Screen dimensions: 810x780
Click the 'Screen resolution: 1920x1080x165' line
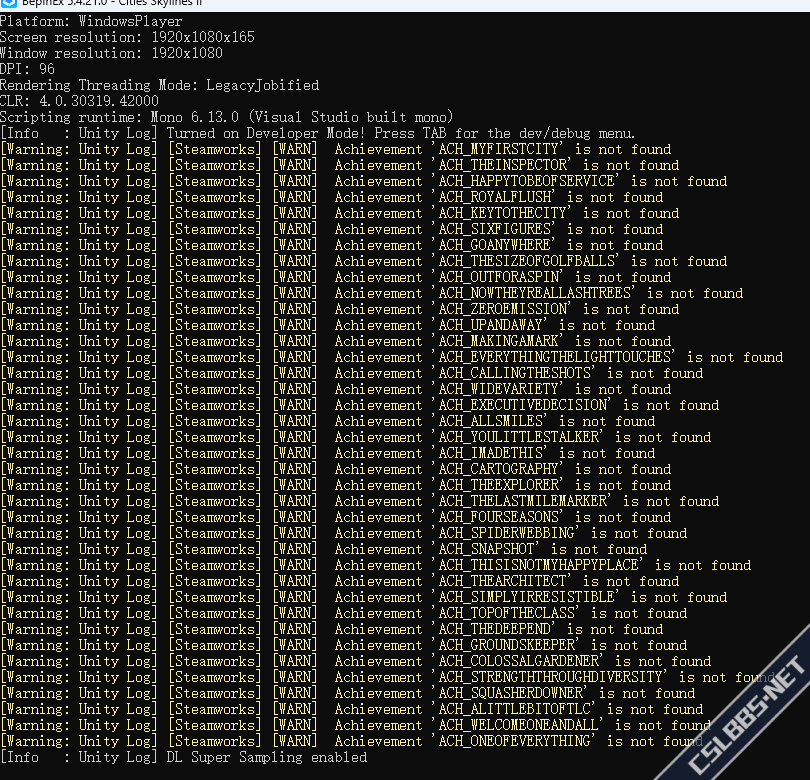(127, 37)
